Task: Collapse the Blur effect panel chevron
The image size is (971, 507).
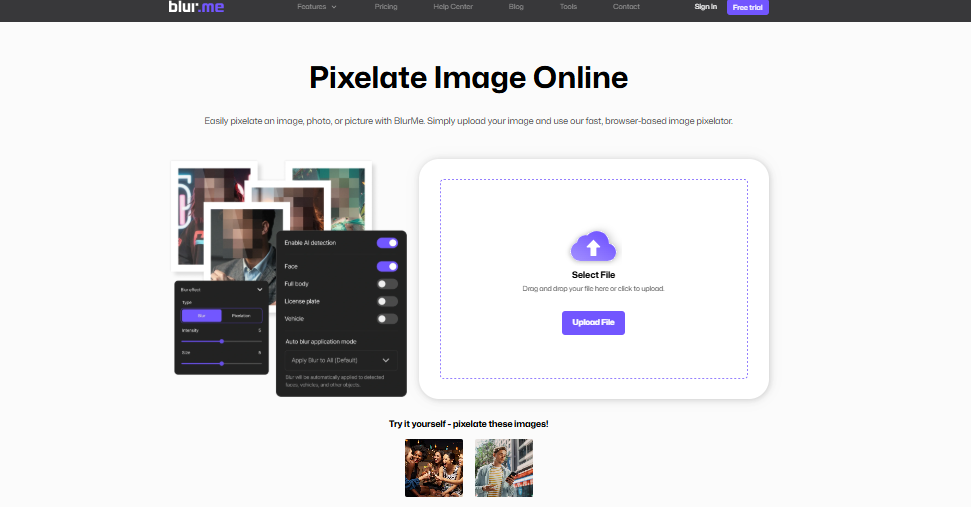Action: tap(260, 289)
